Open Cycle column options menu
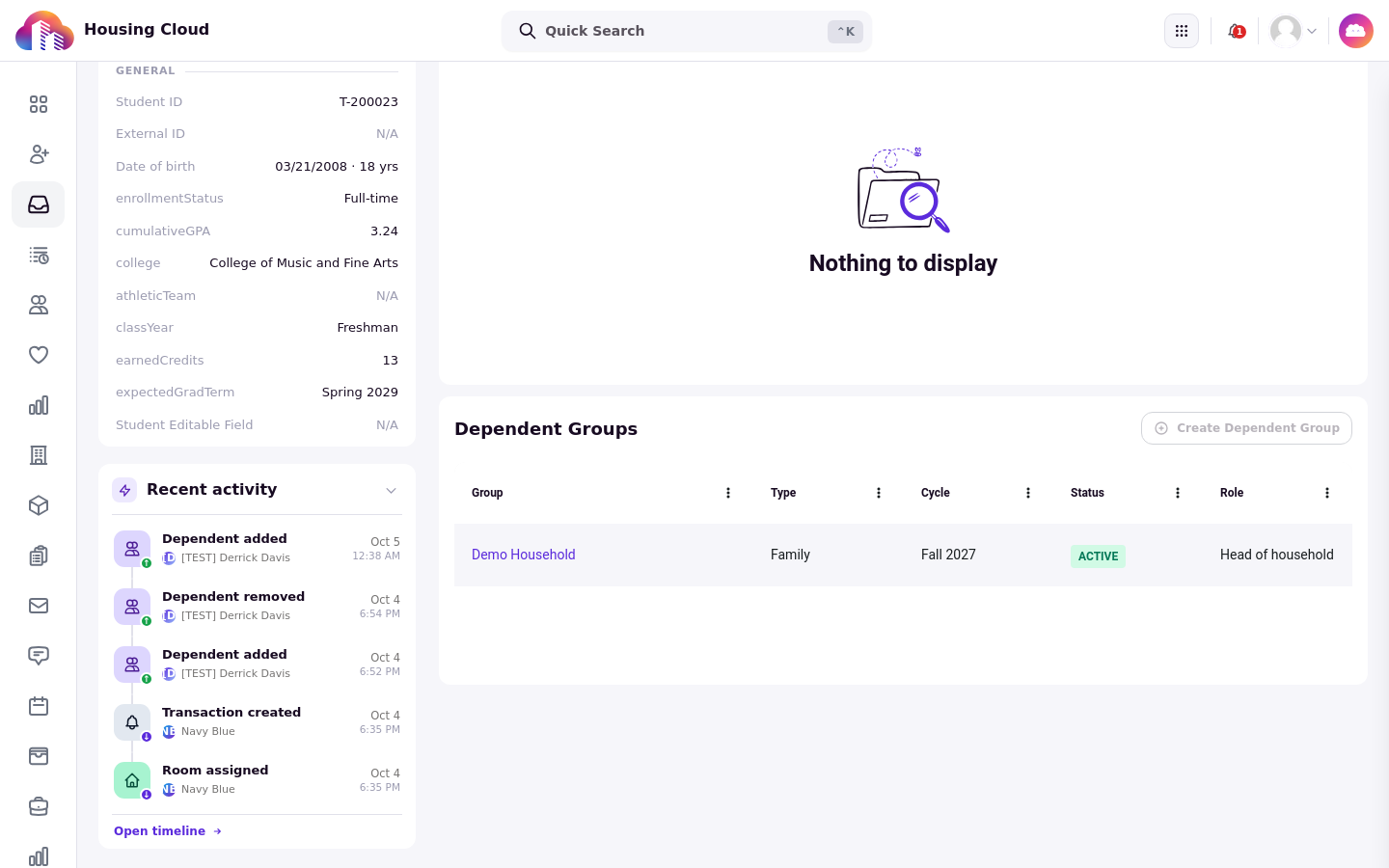The height and width of the screenshot is (868, 1389). pos(1028,493)
